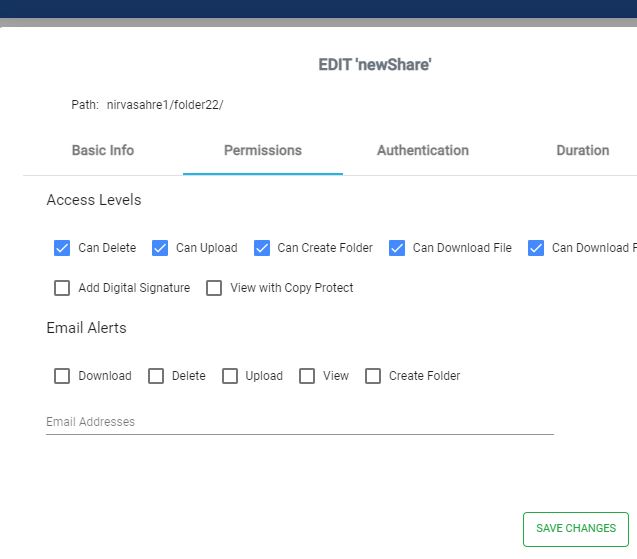Toggle the cut-off rightmost Can Download checkbox
Image resolution: width=637 pixels, height=559 pixels.
click(x=536, y=248)
